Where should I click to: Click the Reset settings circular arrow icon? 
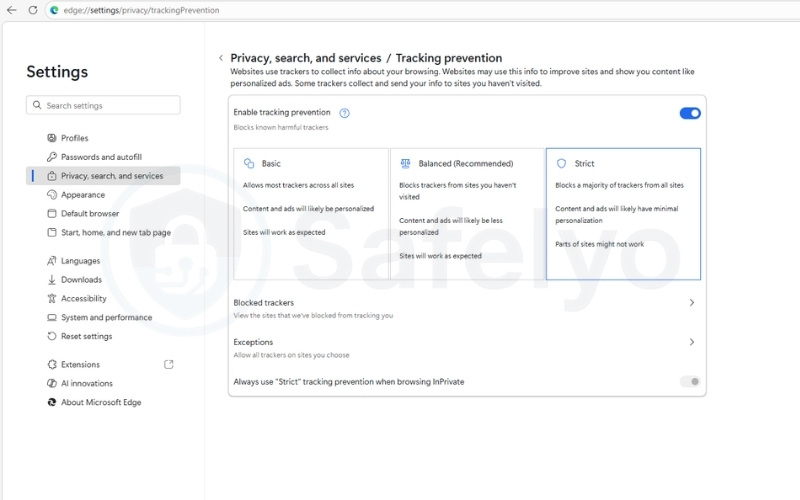(x=52, y=336)
